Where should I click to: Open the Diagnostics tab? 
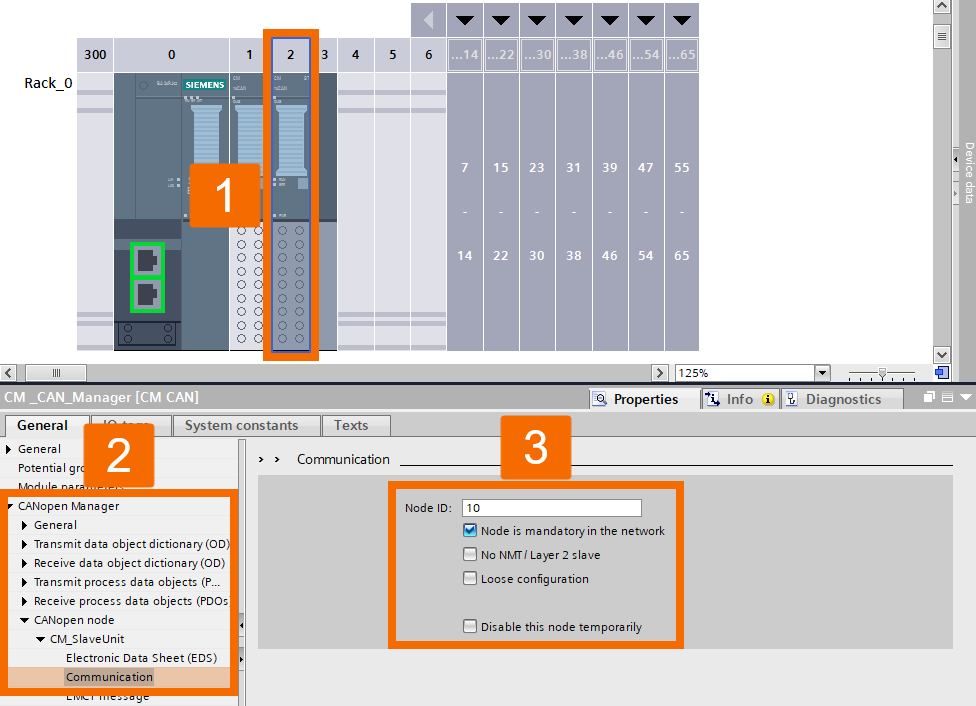pyautogui.click(x=842, y=399)
